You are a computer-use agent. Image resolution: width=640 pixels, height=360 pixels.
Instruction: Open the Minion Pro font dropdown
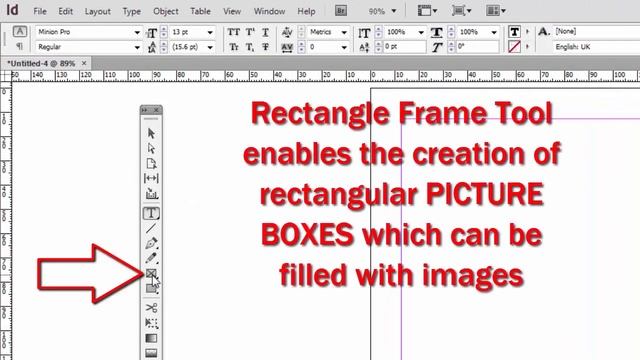click(x=137, y=32)
